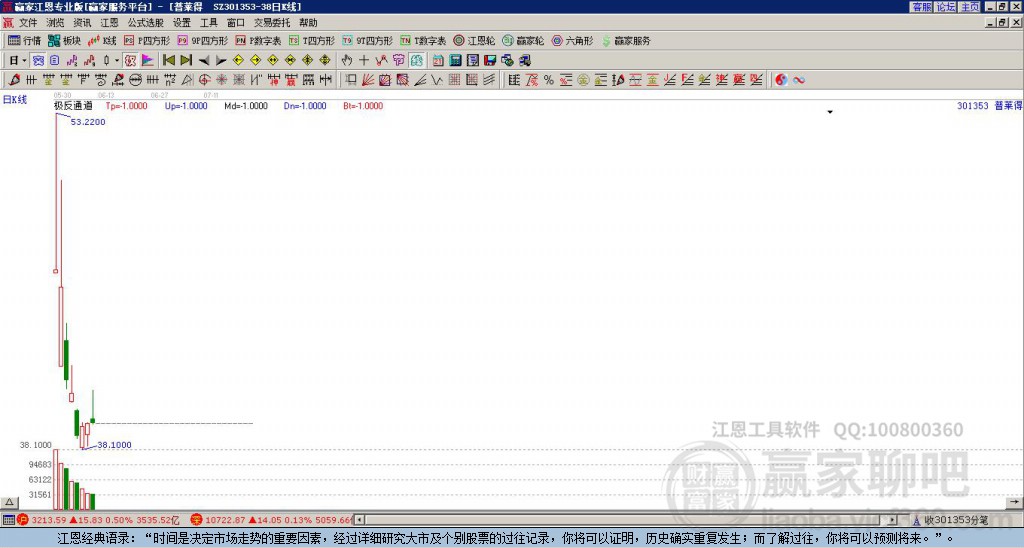This screenshot has width=1024, height=548.
Task: Open 赢家服务 with dollar icon
Action: (626, 40)
